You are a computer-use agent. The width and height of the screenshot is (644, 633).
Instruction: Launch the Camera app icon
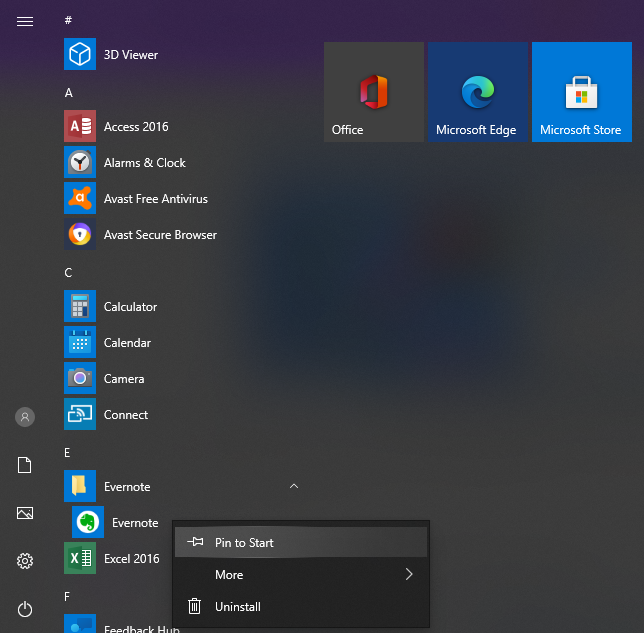point(80,378)
